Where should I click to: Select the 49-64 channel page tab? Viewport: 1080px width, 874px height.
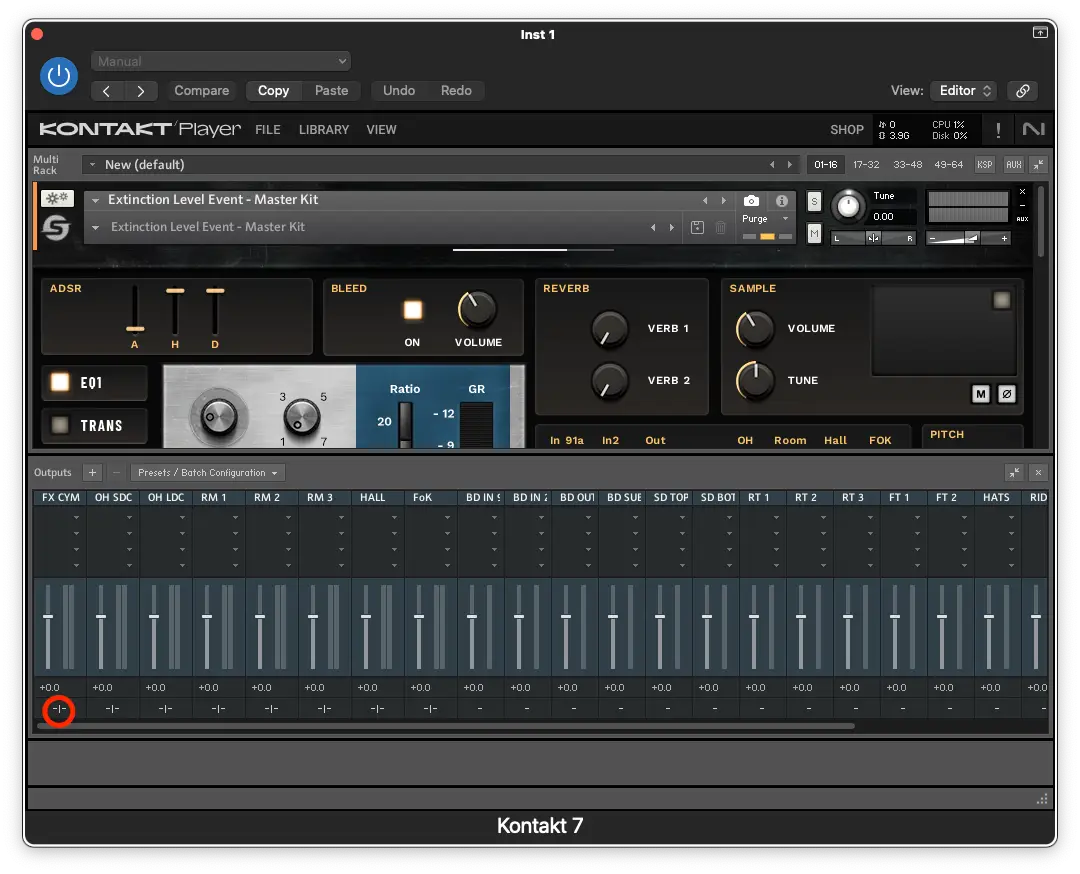point(948,165)
